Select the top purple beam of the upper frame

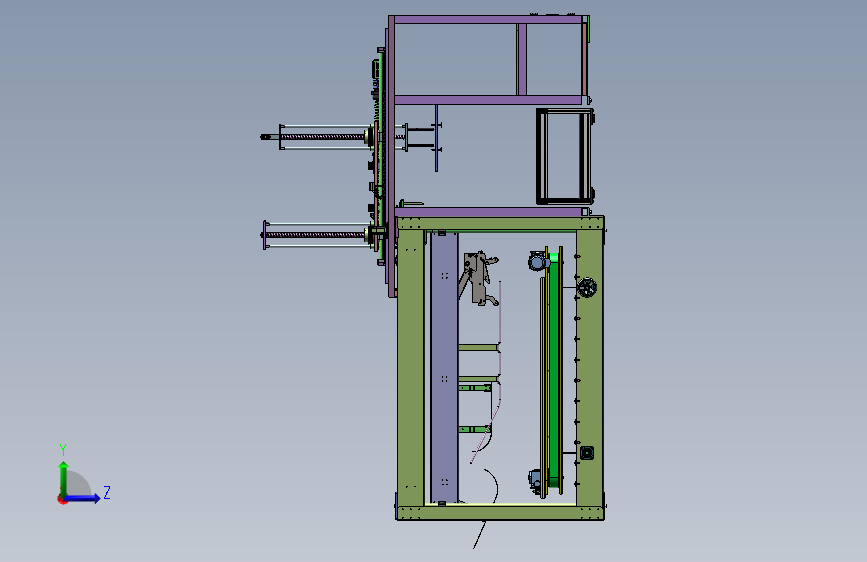488,19
